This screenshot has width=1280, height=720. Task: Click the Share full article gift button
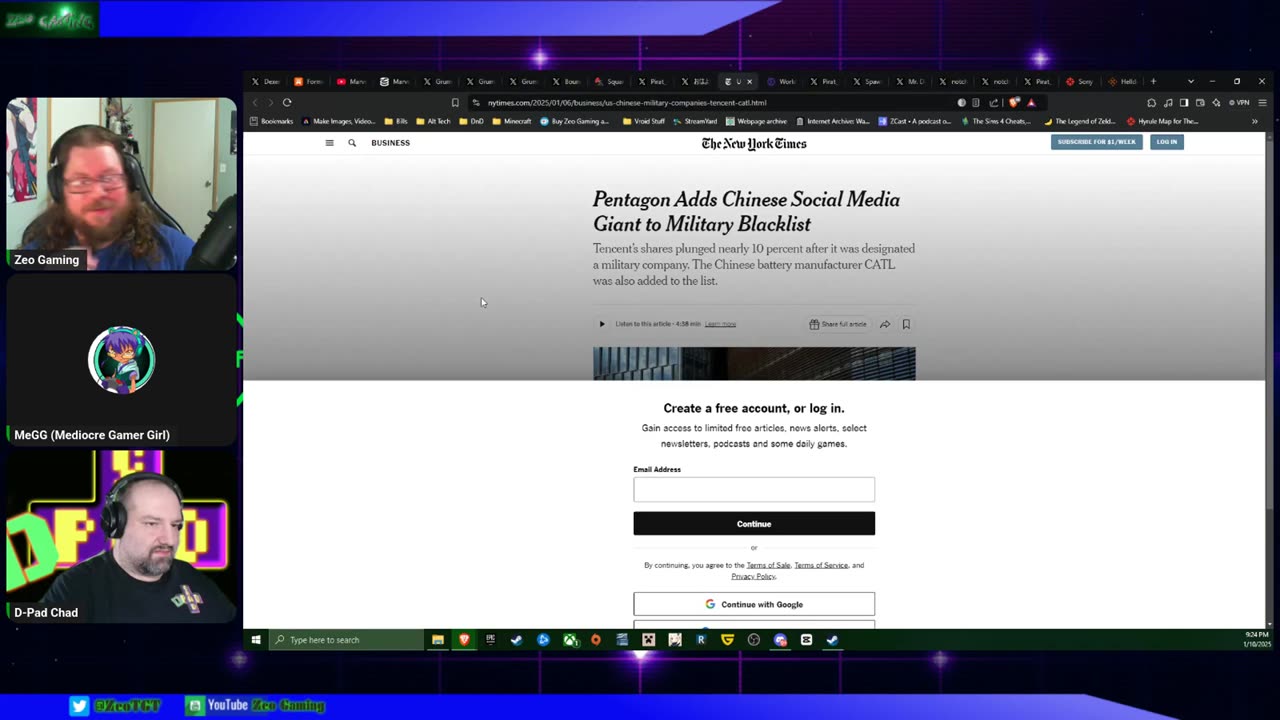click(838, 324)
